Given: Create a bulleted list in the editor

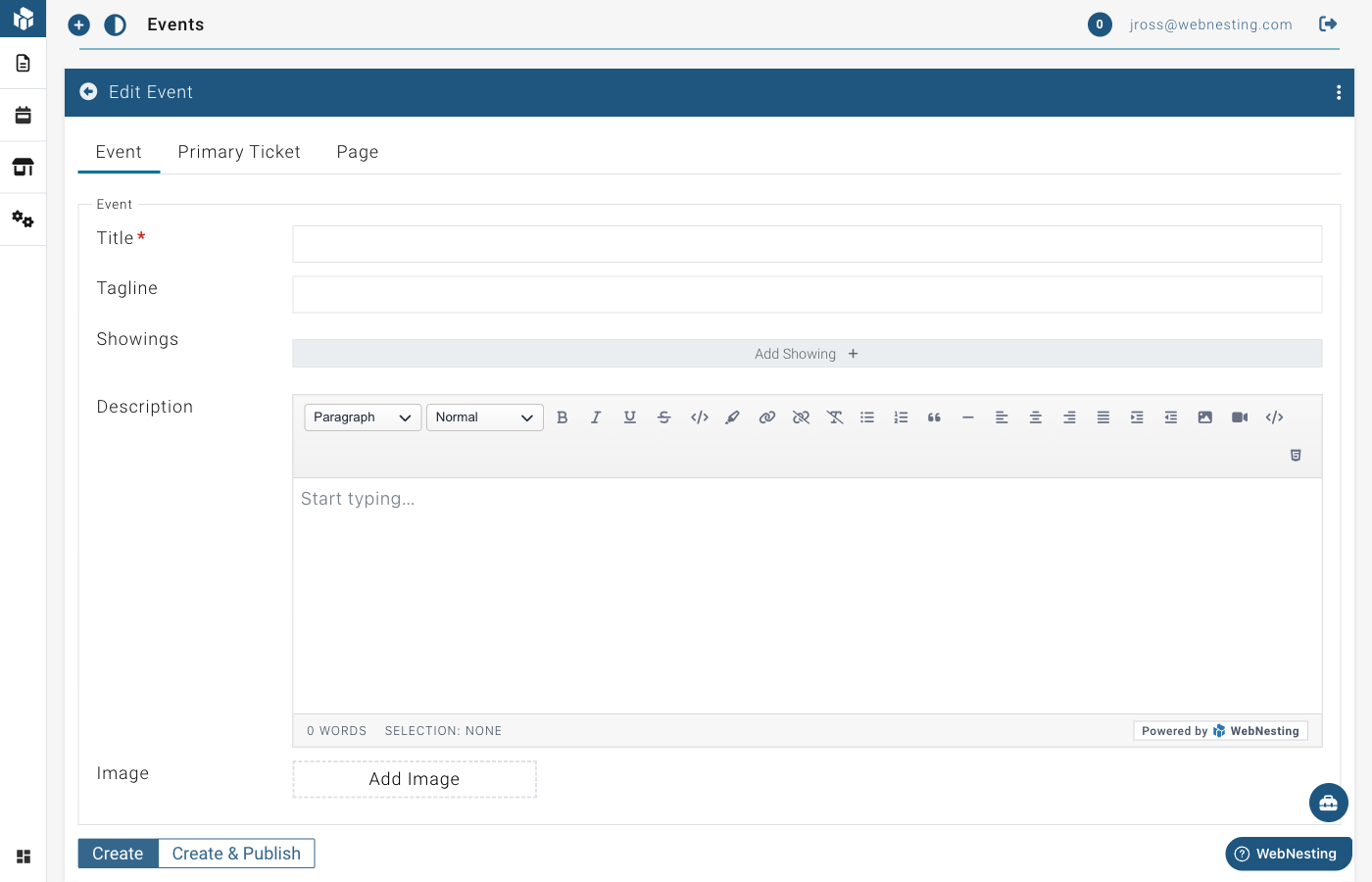Looking at the screenshot, I should [867, 416].
